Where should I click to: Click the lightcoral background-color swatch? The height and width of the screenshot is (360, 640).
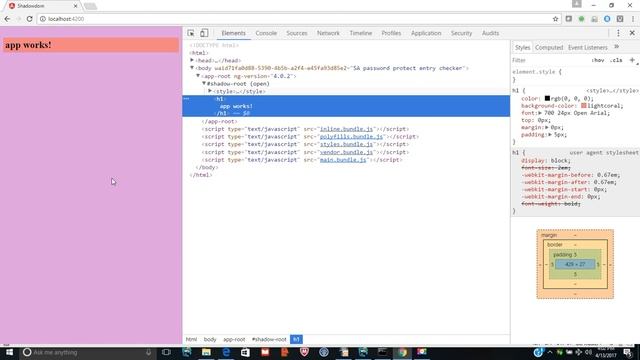click(x=584, y=106)
